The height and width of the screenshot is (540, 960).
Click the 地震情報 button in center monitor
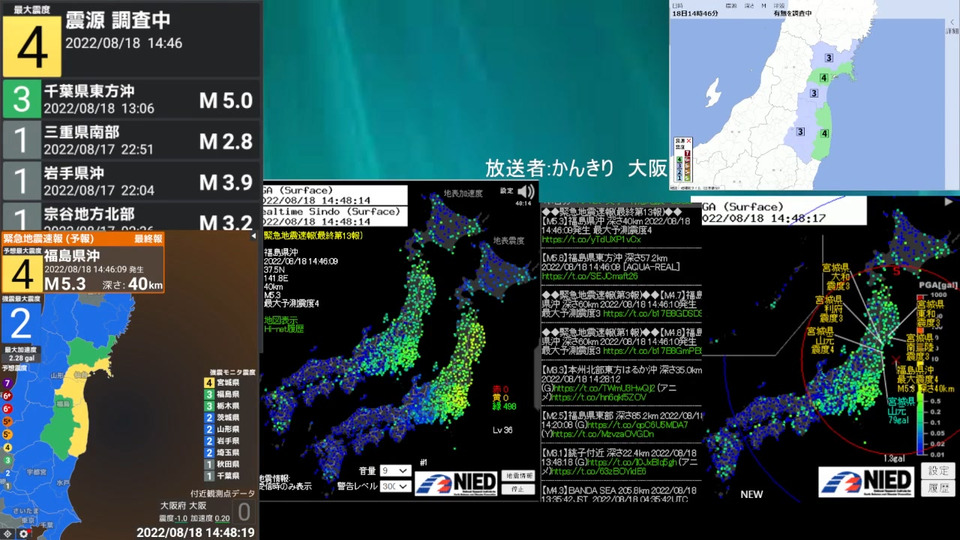519,476
